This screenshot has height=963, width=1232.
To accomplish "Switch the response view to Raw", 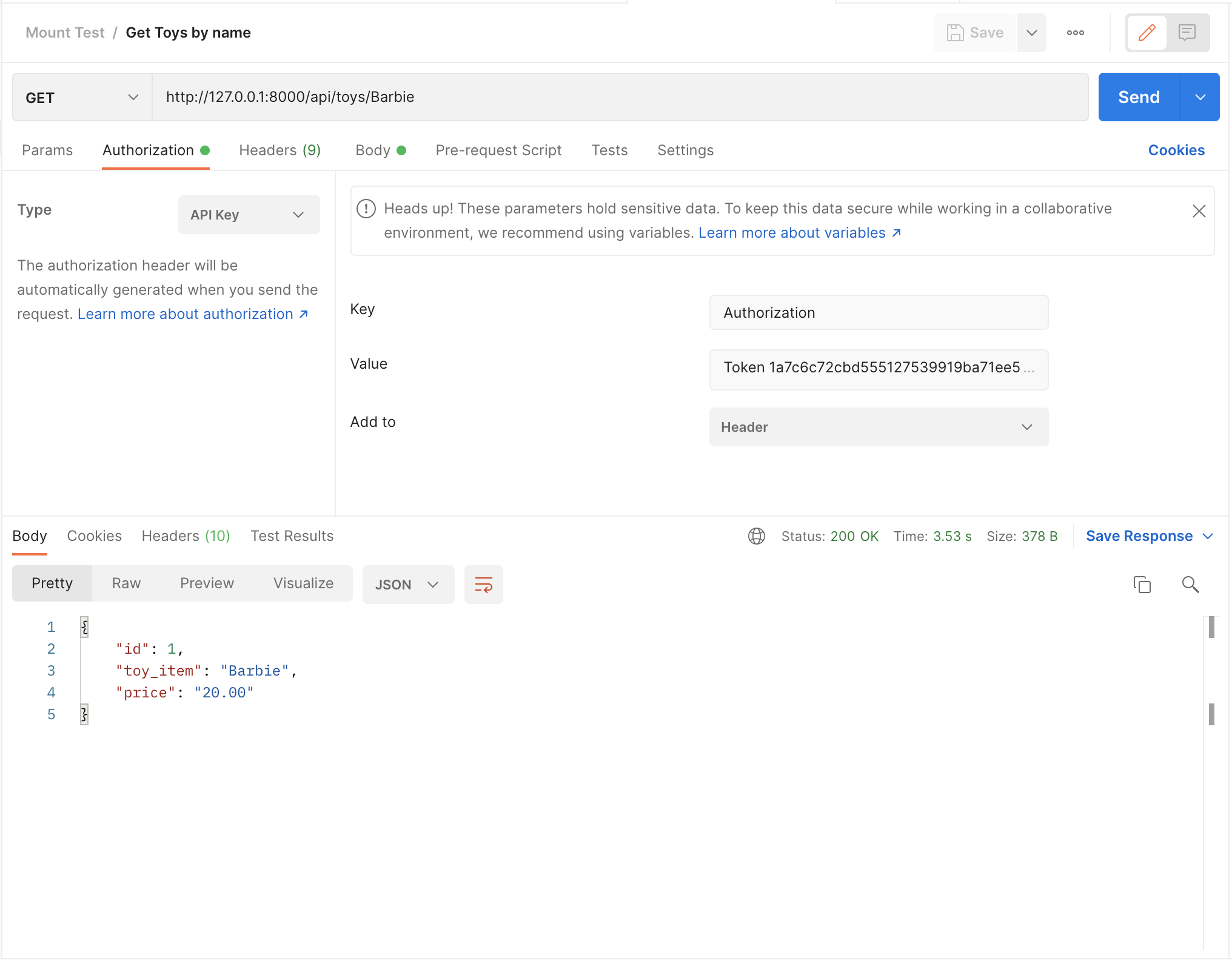I will coord(126,583).
